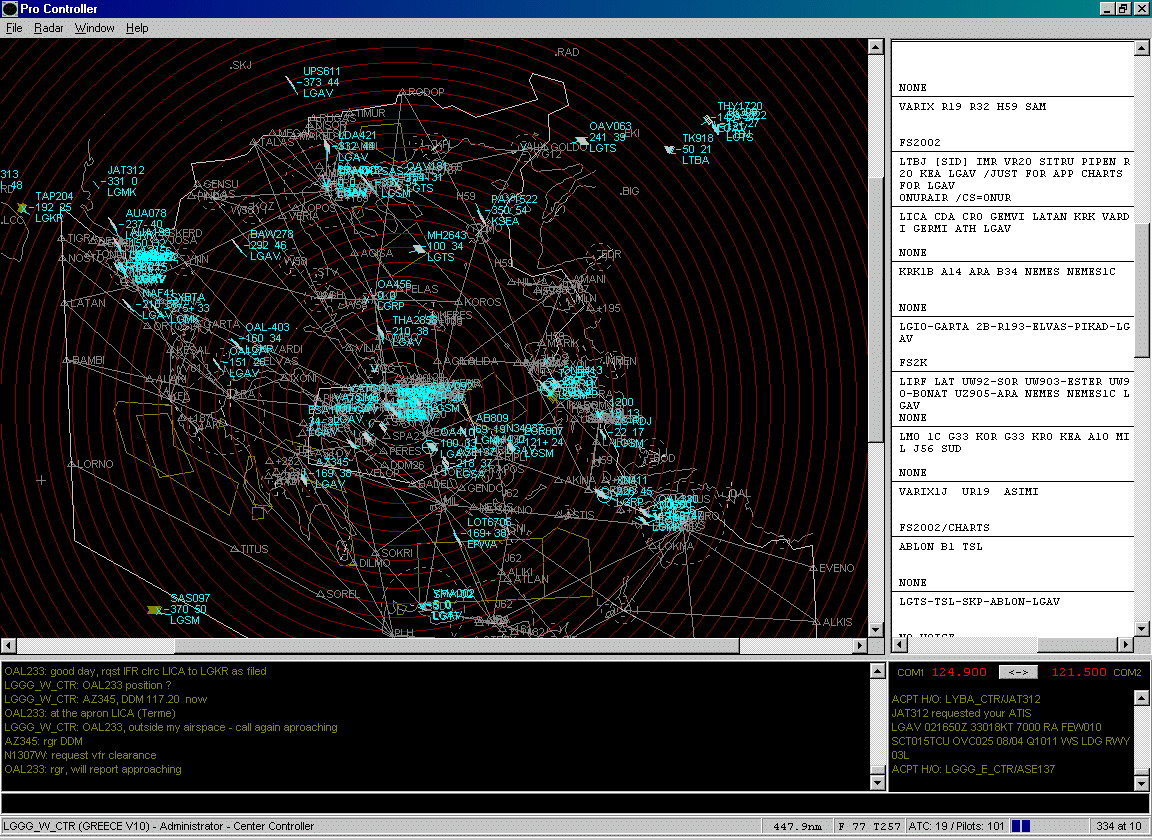Click chat line 'N1307W: request vfr clearance'

pyautogui.click(x=80, y=755)
